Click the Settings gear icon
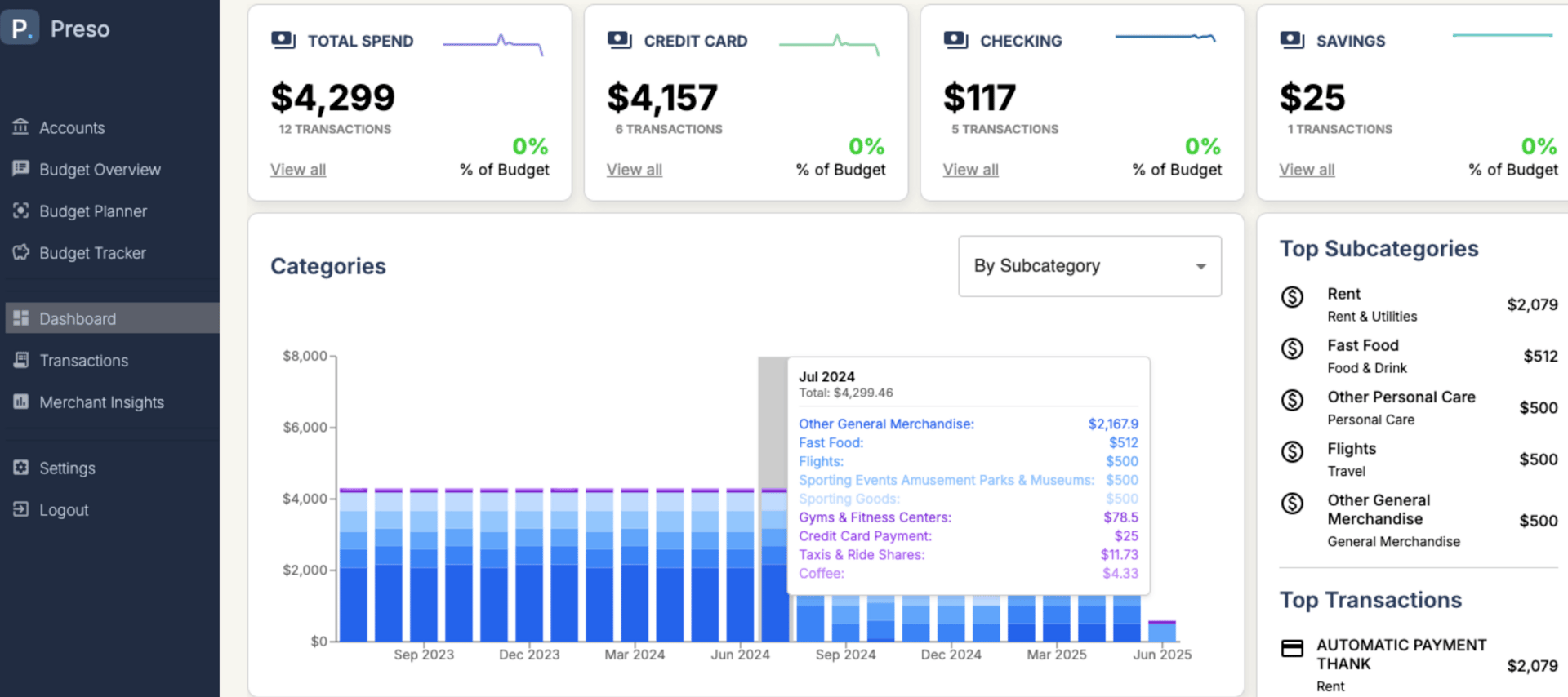The height and width of the screenshot is (697, 1568). (20, 468)
